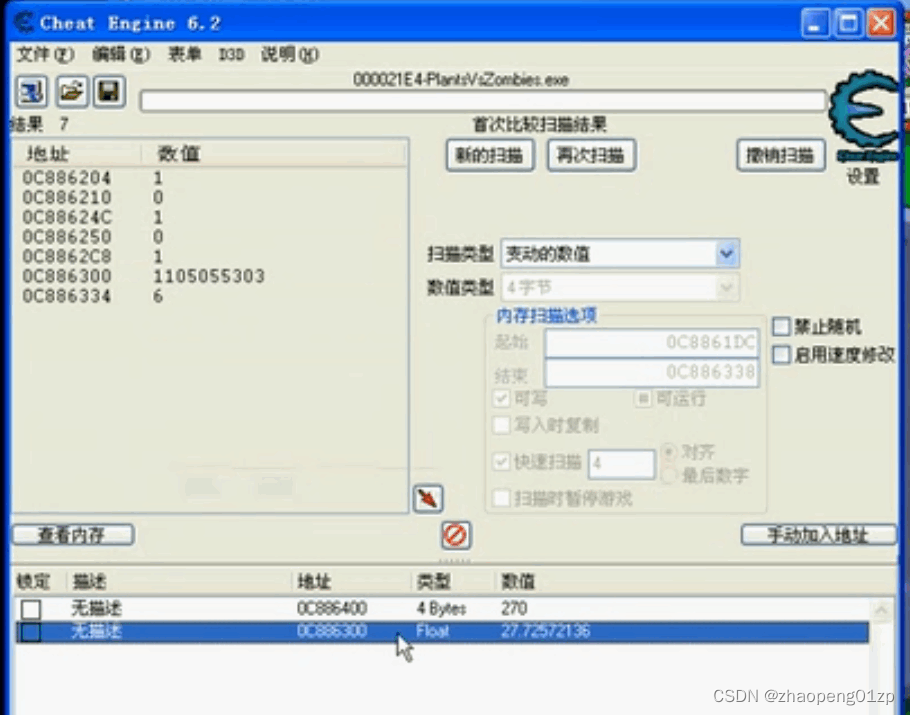Select the process list icon
The height and width of the screenshot is (715, 910).
click(31, 92)
